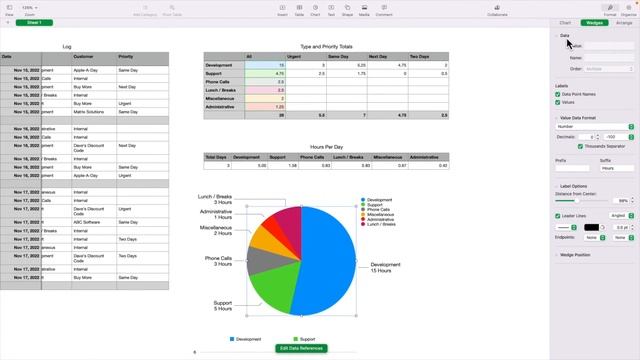
Task: Toggle Data Point Names checkbox
Action: (x=558, y=94)
